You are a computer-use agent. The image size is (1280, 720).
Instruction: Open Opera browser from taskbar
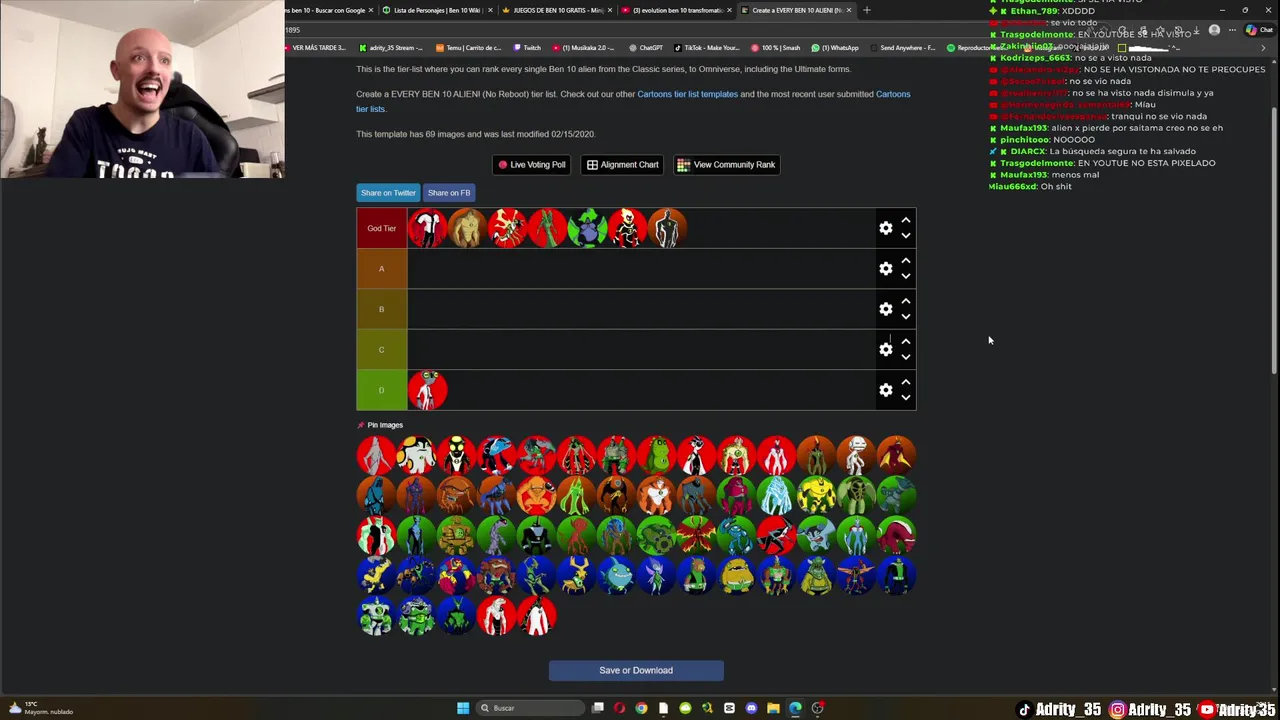coord(619,708)
